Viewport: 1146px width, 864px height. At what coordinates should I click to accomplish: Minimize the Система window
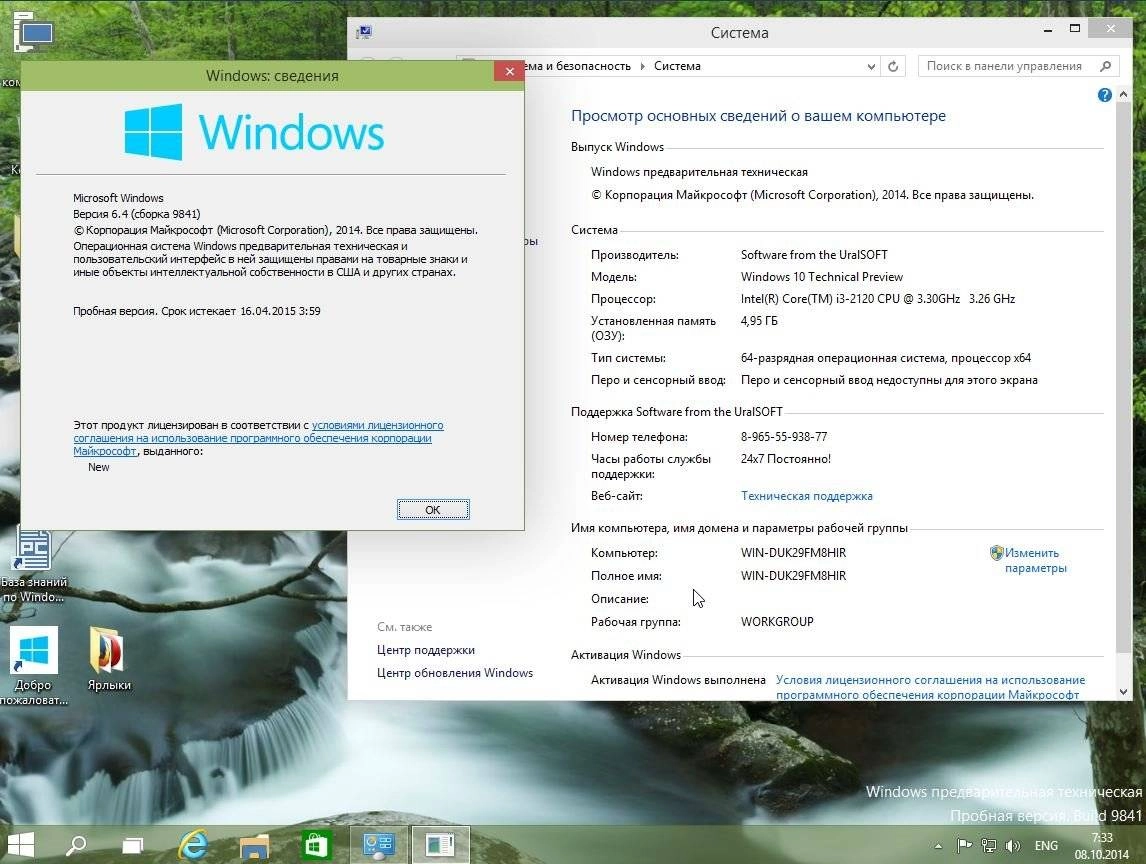(1047, 29)
